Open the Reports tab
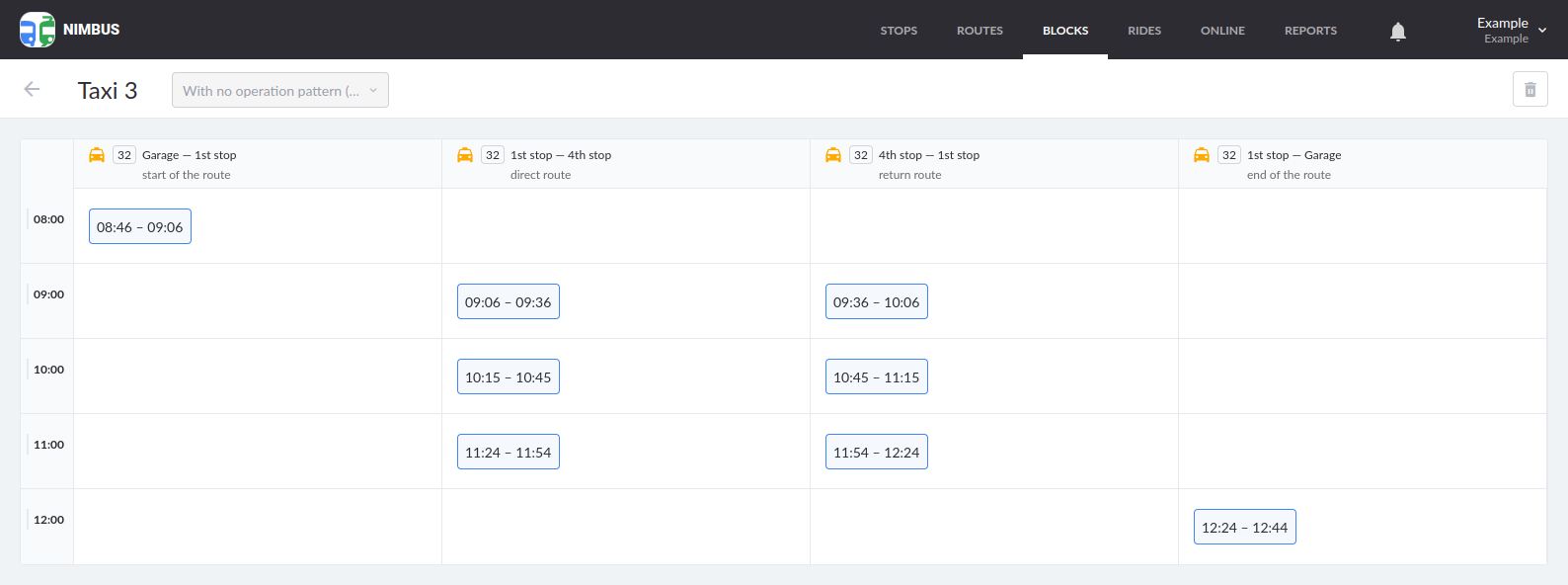The width and height of the screenshot is (1568, 585). (x=1310, y=31)
